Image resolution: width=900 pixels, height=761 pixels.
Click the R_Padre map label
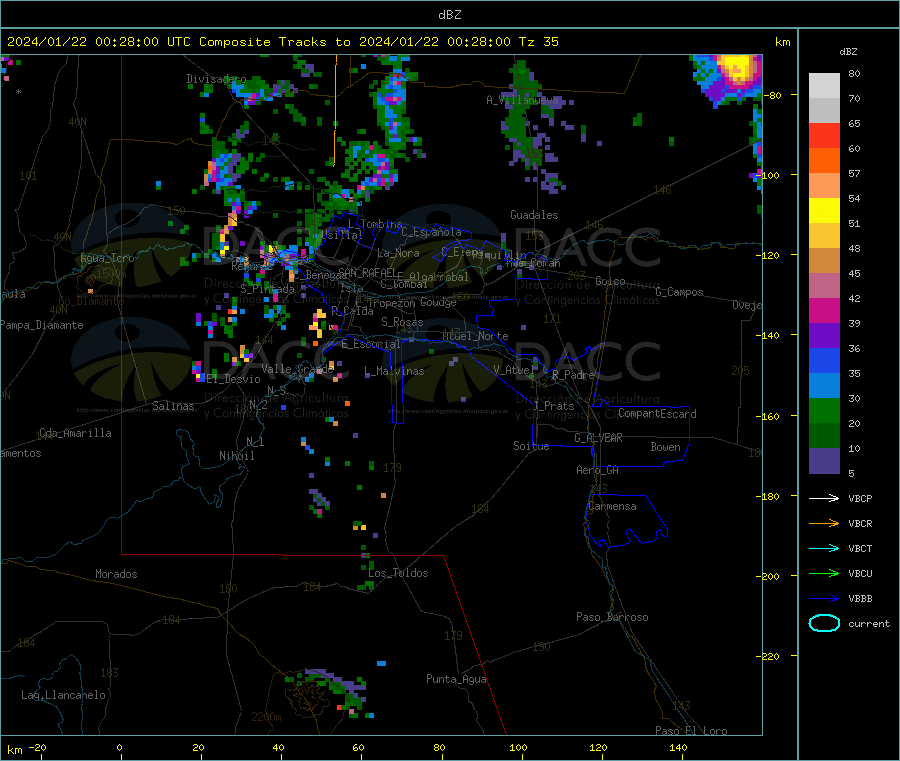tap(573, 375)
